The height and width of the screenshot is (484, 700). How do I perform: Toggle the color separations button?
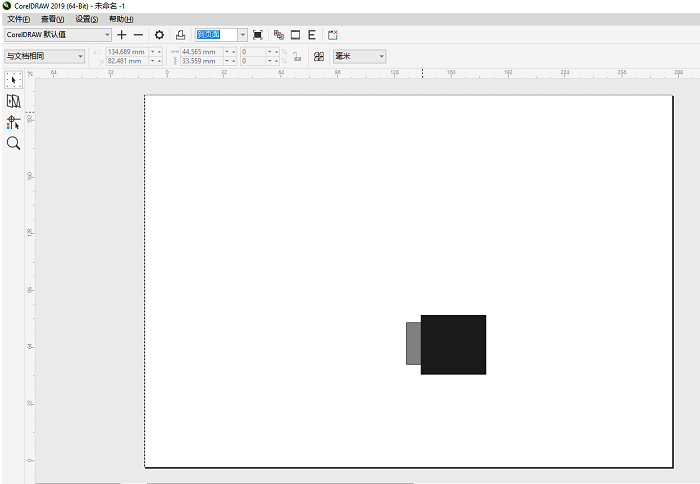279,35
